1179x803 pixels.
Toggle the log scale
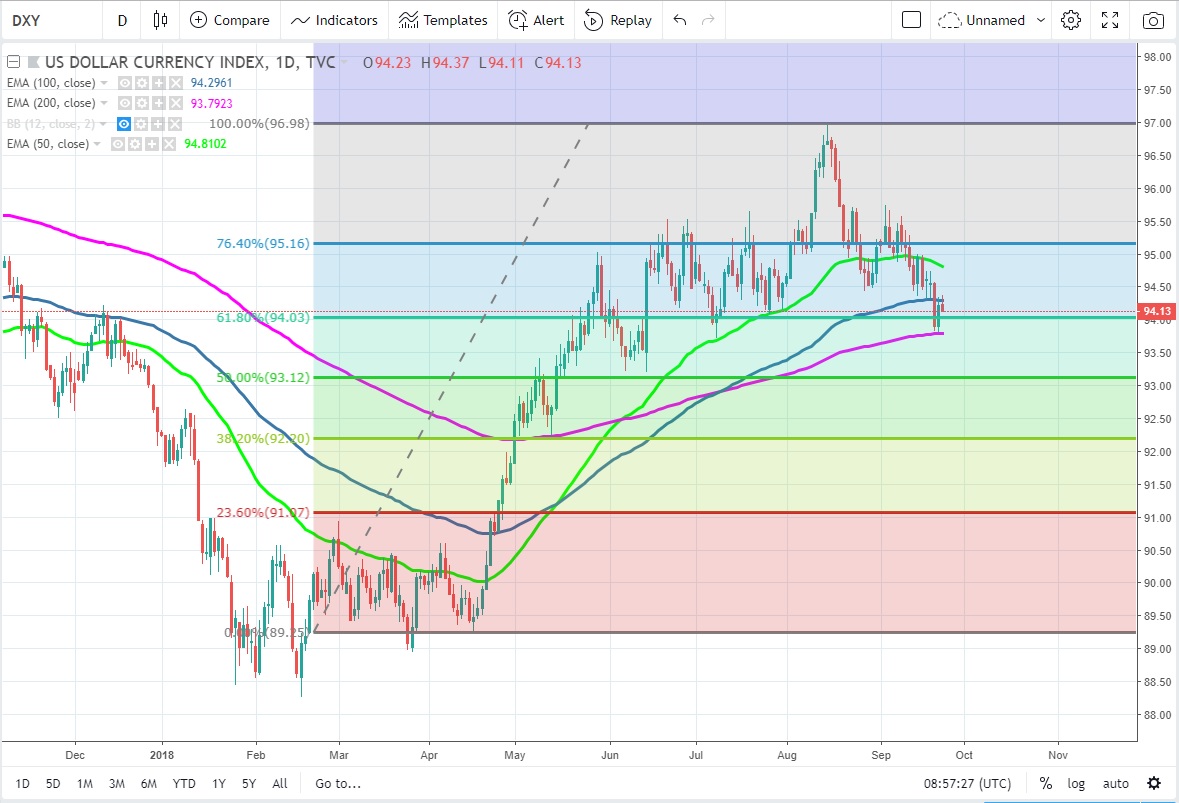pyautogui.click(x=1076, y=783)
